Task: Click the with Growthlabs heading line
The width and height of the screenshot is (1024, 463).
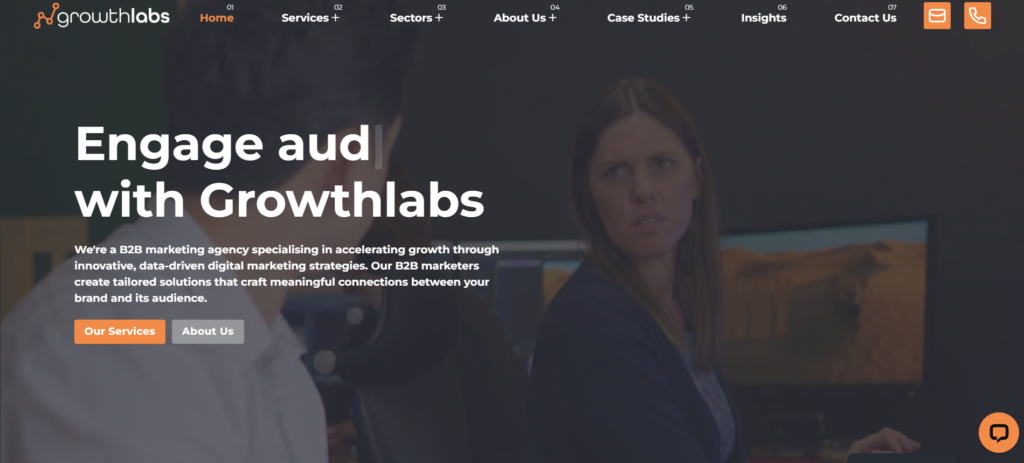Action: coord(280,201)
